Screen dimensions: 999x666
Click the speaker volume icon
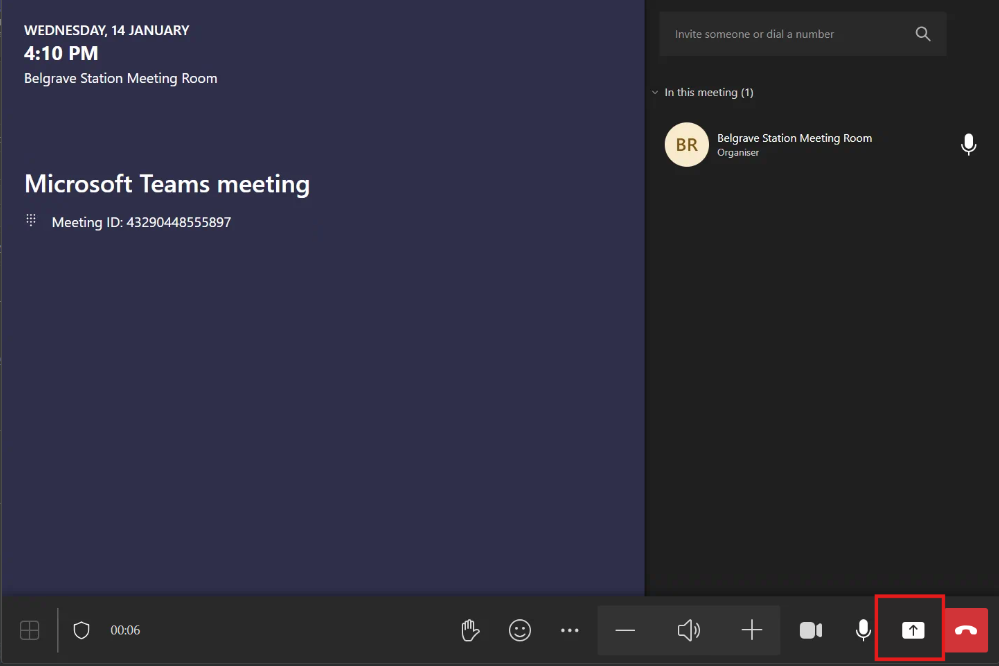(688, 630)
